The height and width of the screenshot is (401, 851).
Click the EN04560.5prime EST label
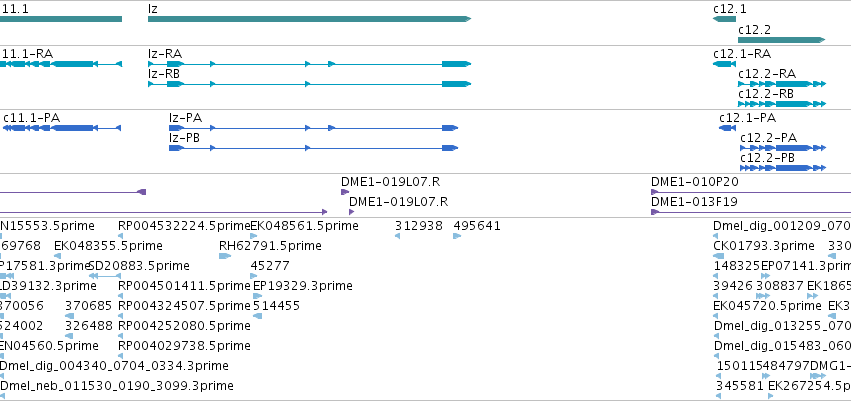pos(49,346)
